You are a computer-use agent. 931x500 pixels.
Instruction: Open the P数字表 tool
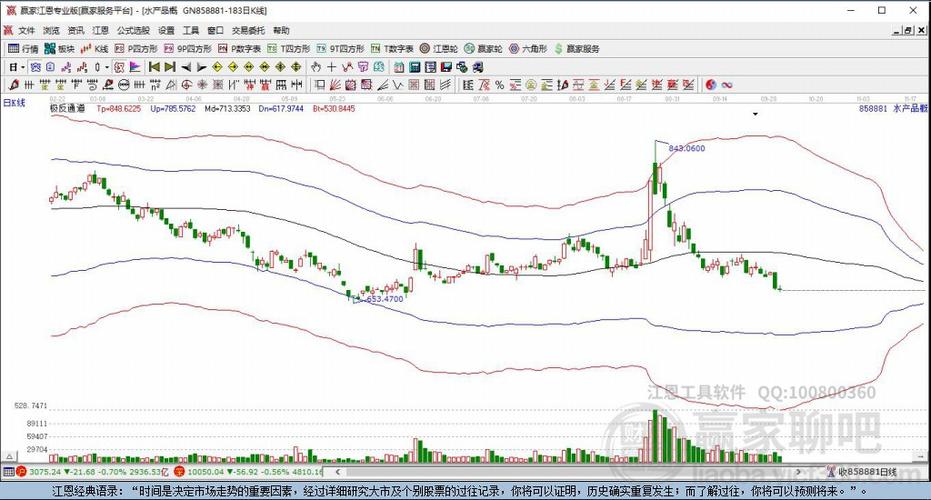tap(239, 49)
